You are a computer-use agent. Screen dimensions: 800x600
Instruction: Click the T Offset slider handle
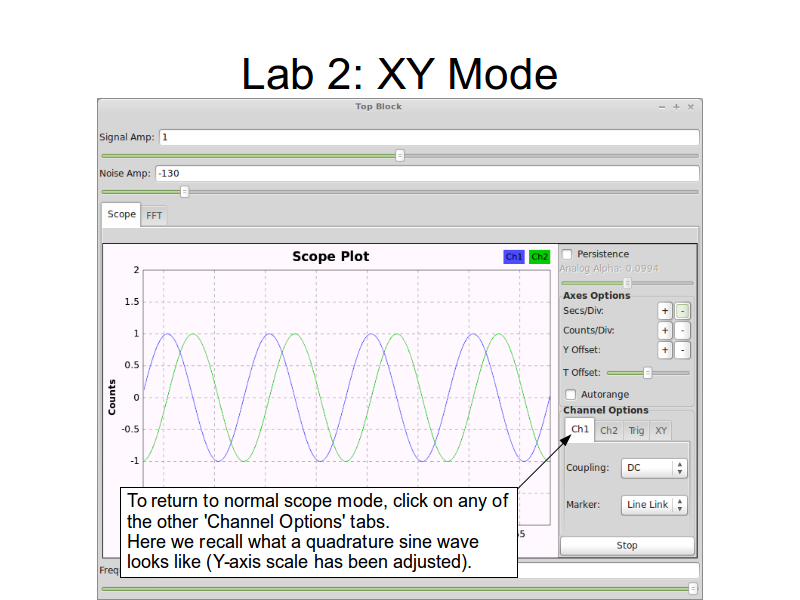(x=648, y=372)
